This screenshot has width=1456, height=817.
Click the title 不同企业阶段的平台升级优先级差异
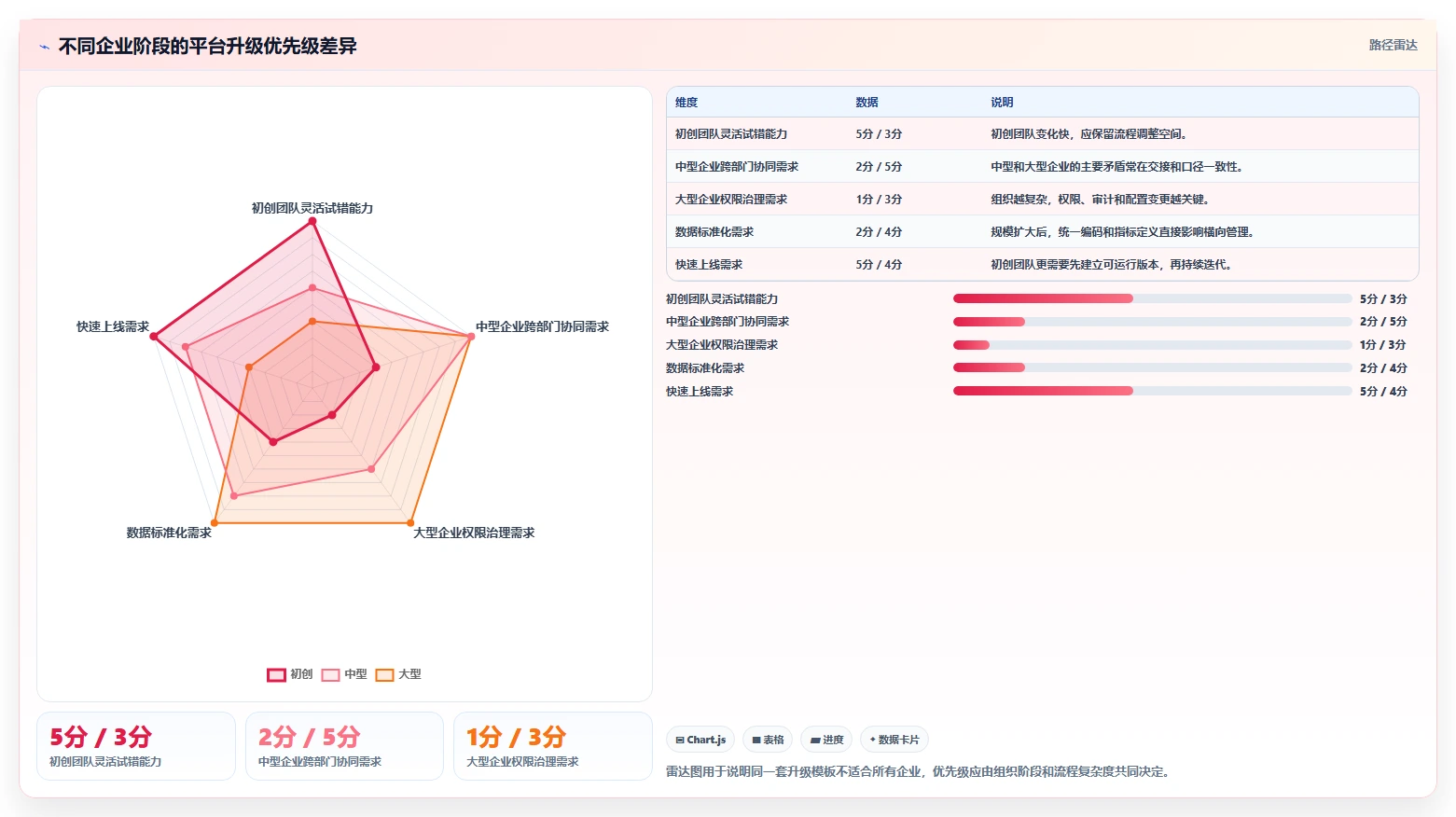(x=207, y=47)
